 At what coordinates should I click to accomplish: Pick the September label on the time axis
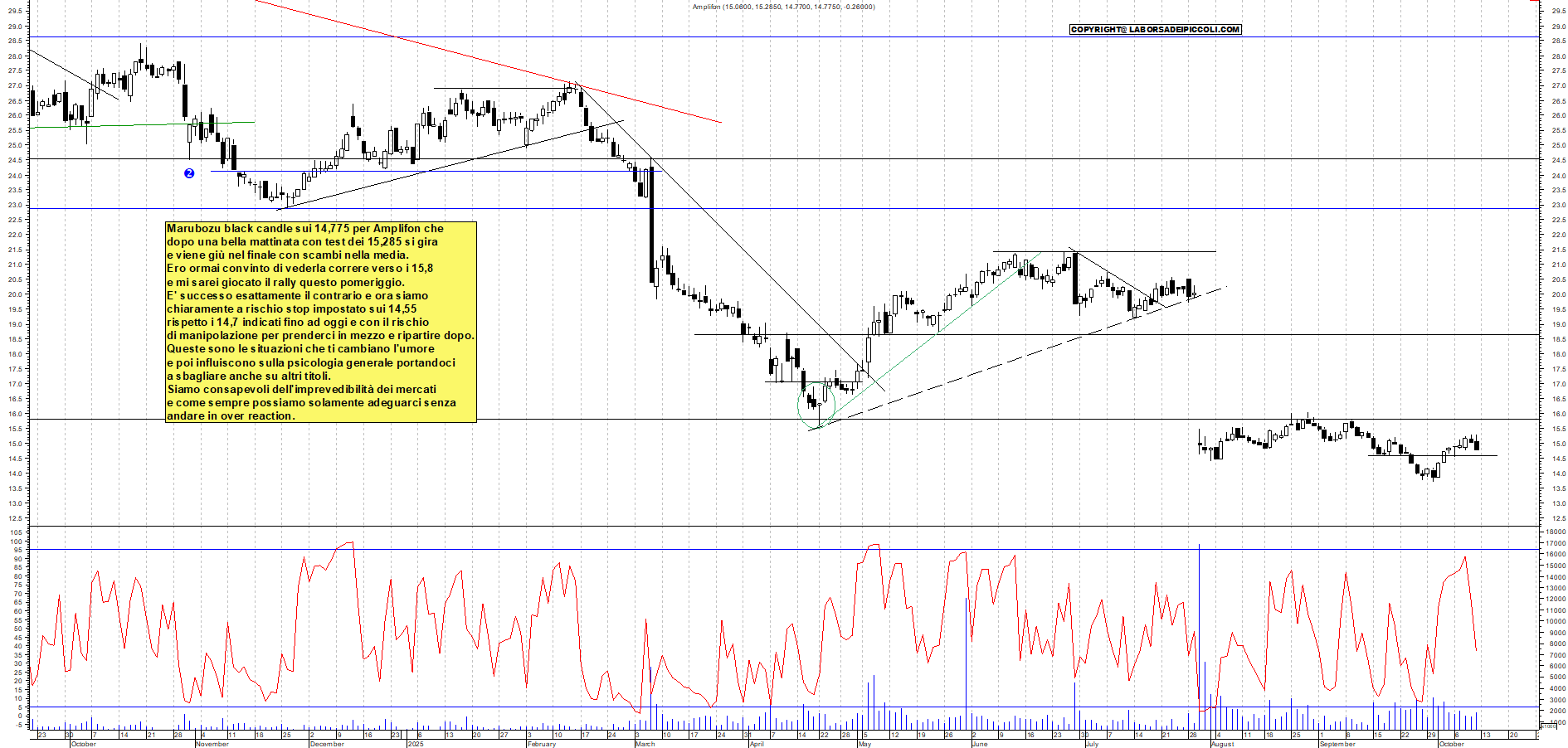tap(1337, 744)
